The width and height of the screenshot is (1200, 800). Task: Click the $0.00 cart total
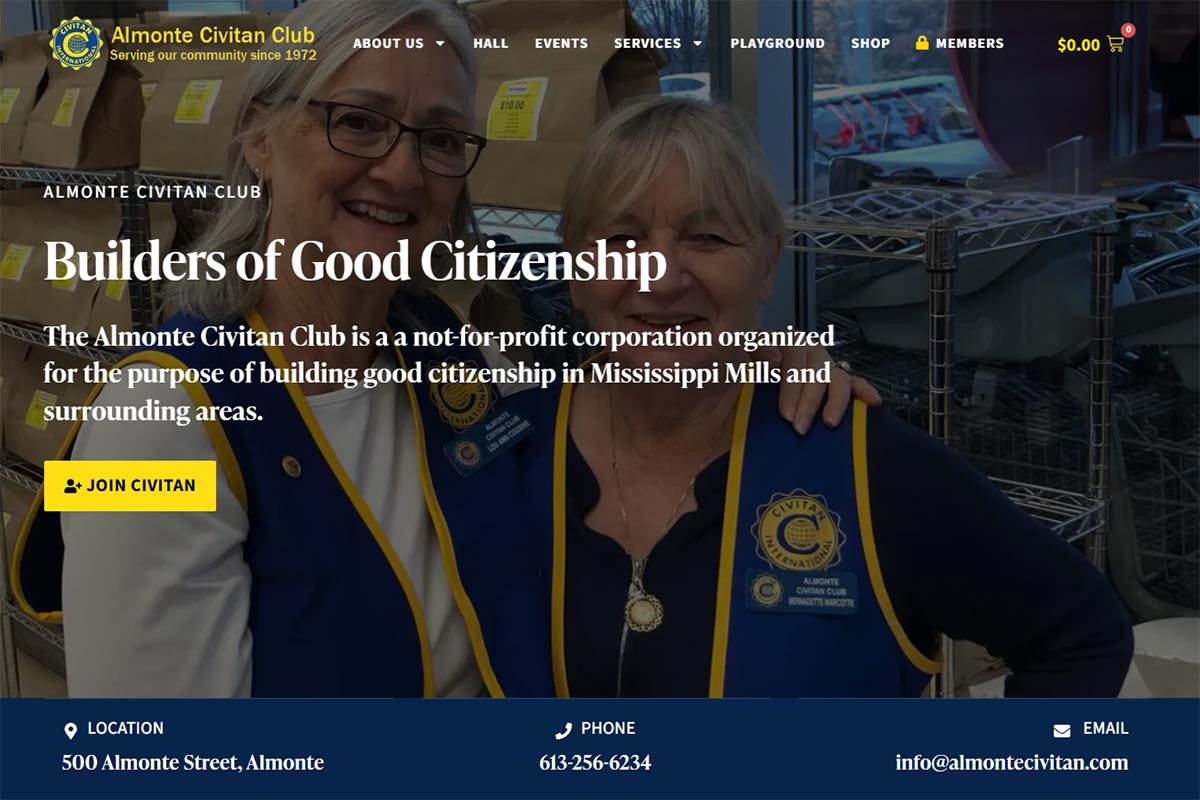click(1079, 44)
